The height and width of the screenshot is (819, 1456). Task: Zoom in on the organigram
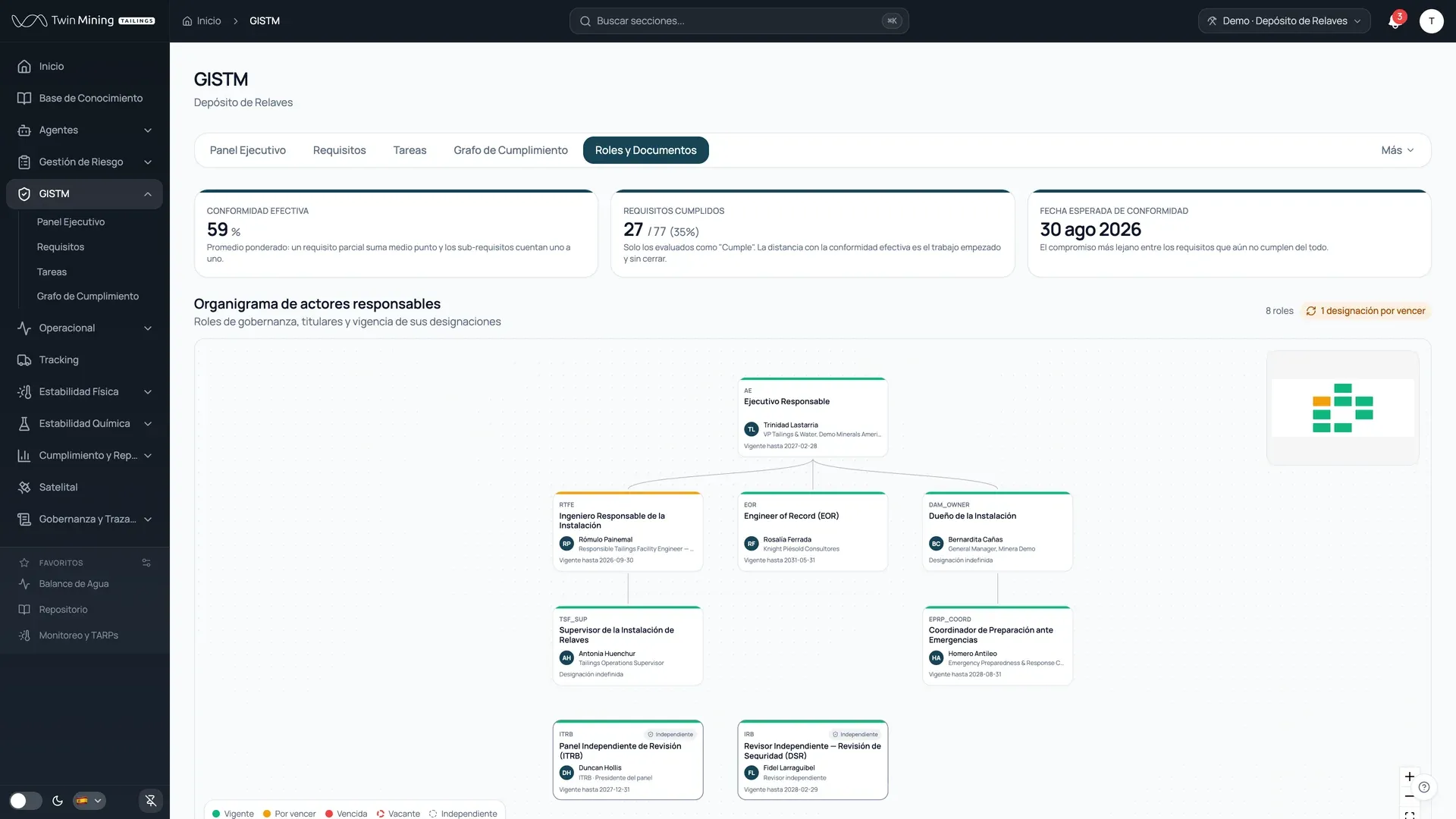click(1410, 777)
